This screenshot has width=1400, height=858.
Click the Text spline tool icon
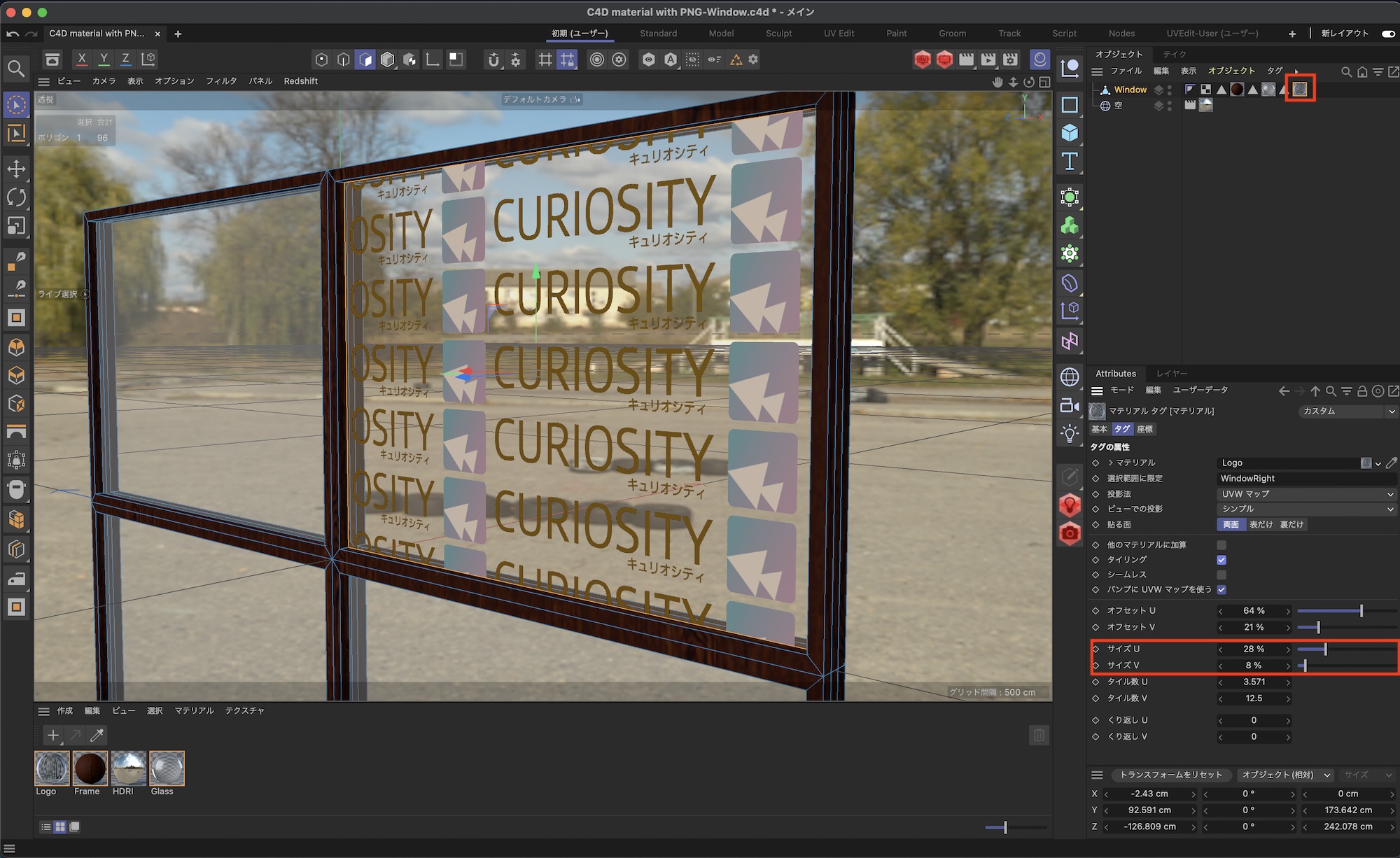[1070, 162]
